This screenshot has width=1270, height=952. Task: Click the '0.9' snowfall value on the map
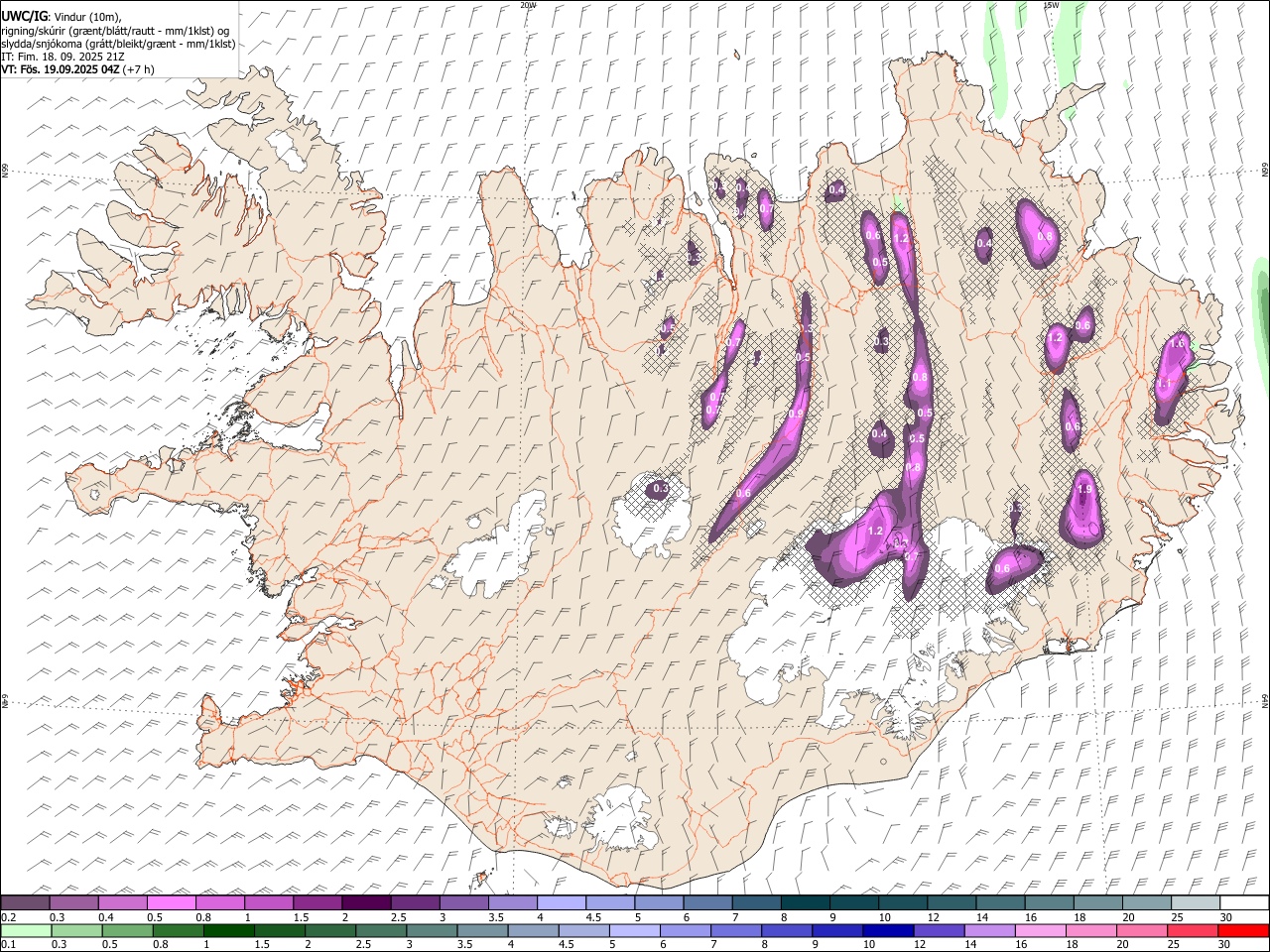click(795, 415)
